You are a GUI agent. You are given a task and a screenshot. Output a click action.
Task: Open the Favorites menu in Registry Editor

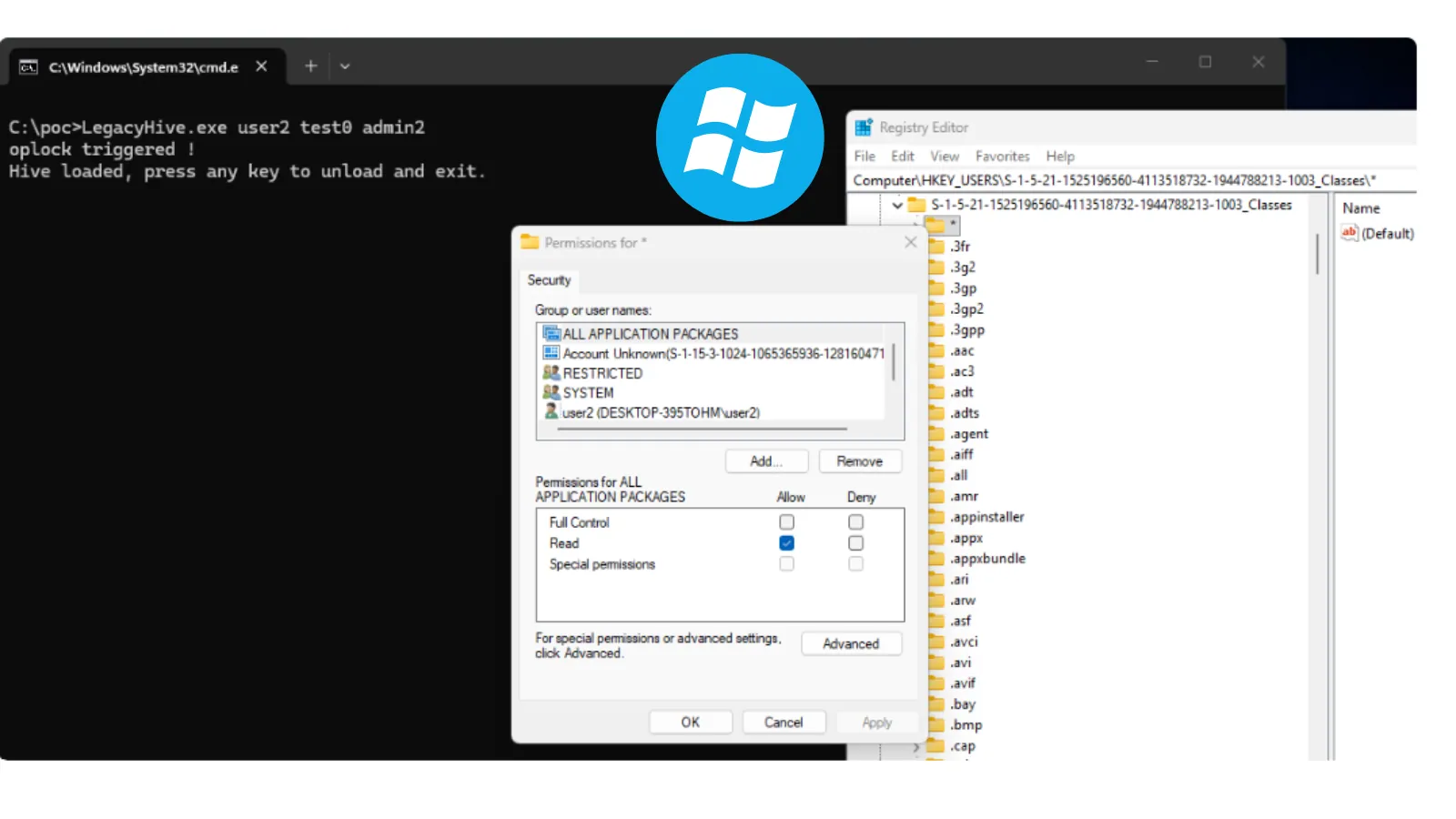[x=1002, y=156]
